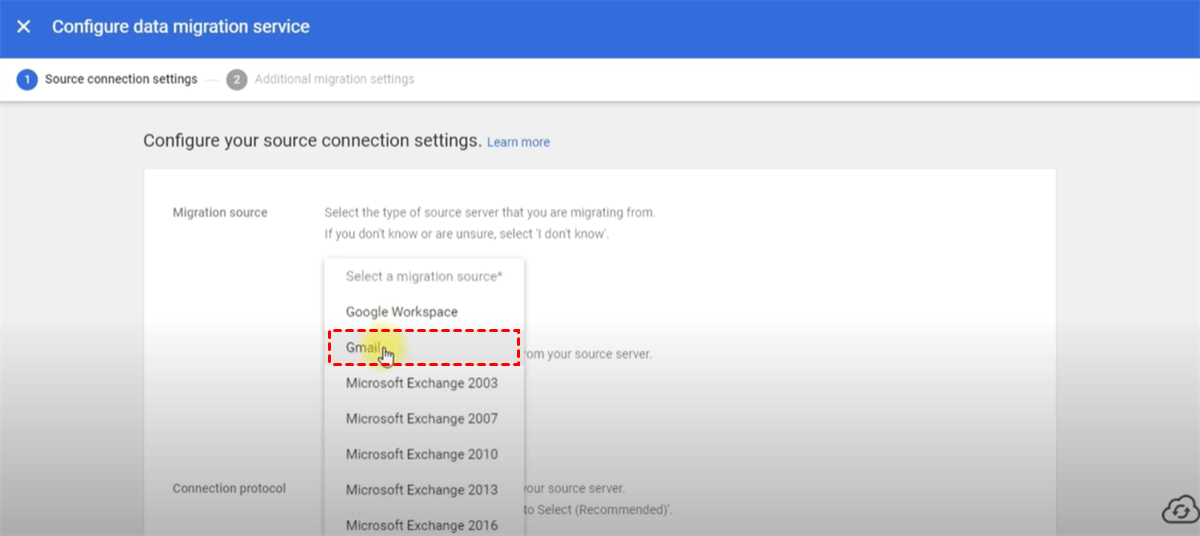
Task: Select Microsoft Exchange 2016 option
Action: (423, 525)
